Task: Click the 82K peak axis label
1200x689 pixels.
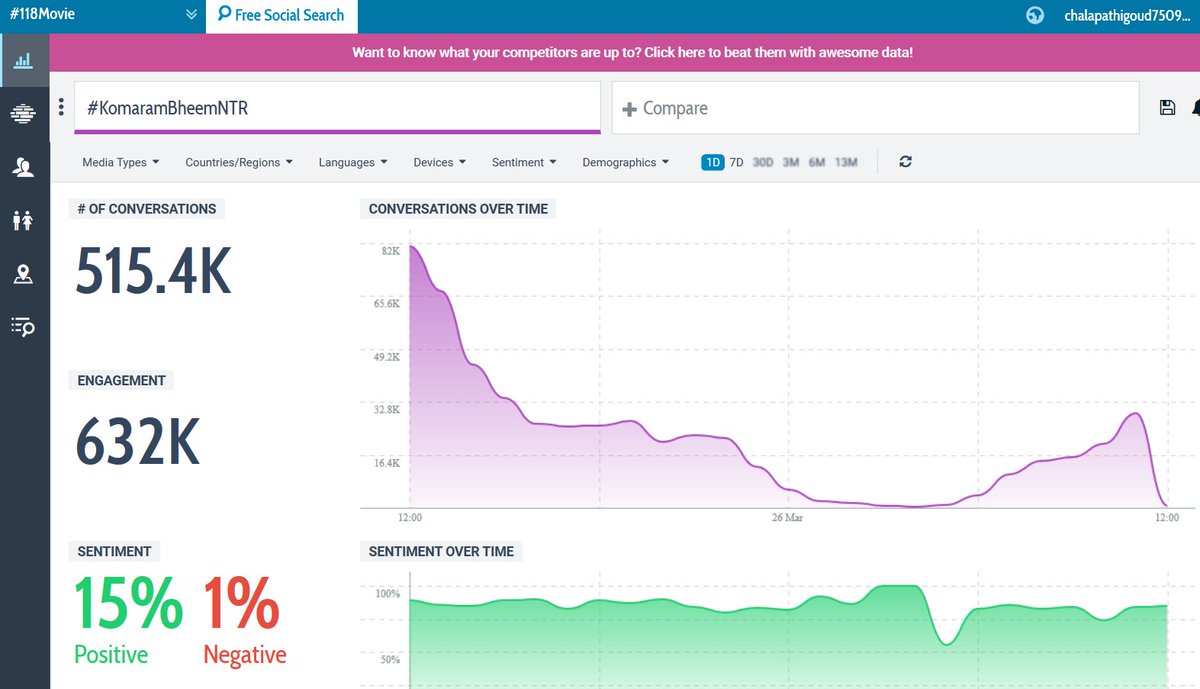Action: coord(391,251)
